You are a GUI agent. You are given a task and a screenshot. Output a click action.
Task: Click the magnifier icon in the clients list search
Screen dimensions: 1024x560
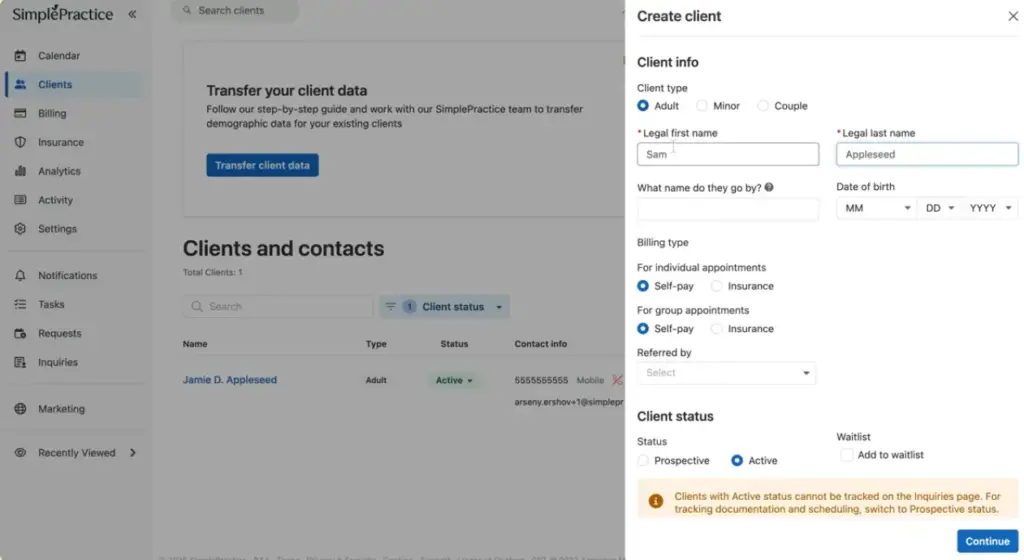click(x=197, y=306)
